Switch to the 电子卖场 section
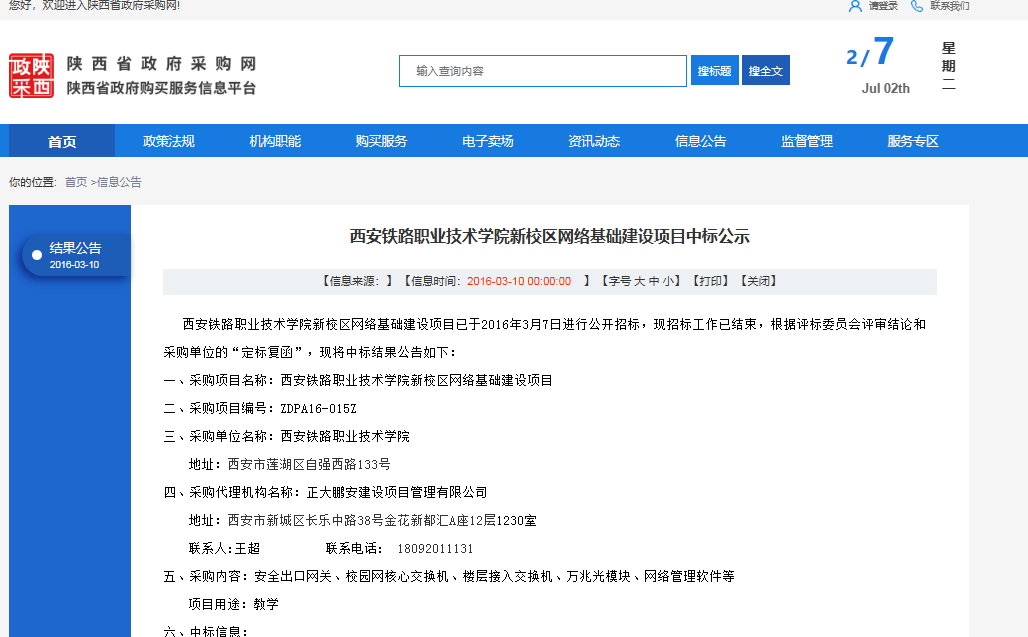 click(488, 141)
